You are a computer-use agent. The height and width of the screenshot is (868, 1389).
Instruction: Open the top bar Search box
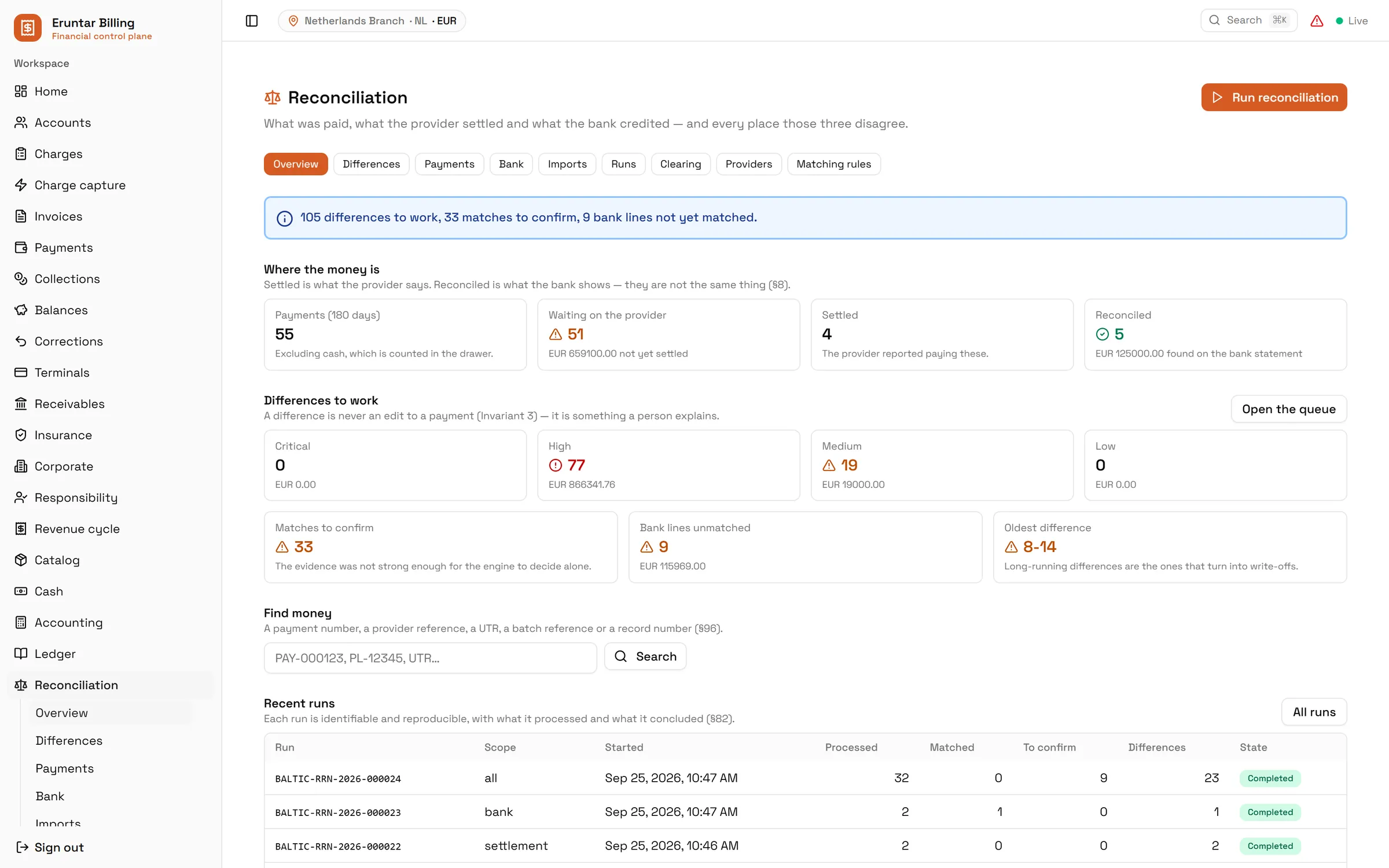click(1249, 21)
